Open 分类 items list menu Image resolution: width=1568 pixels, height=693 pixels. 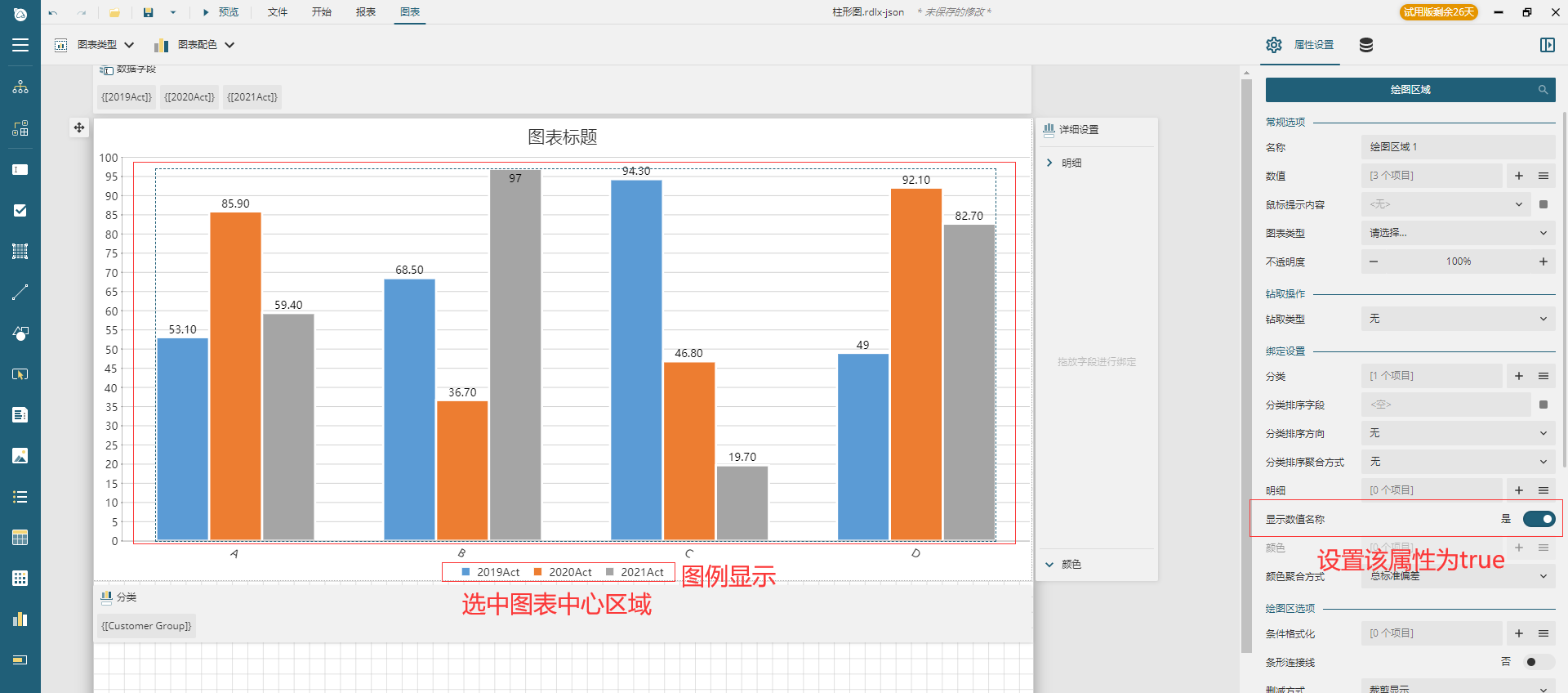coord(1543,376)
